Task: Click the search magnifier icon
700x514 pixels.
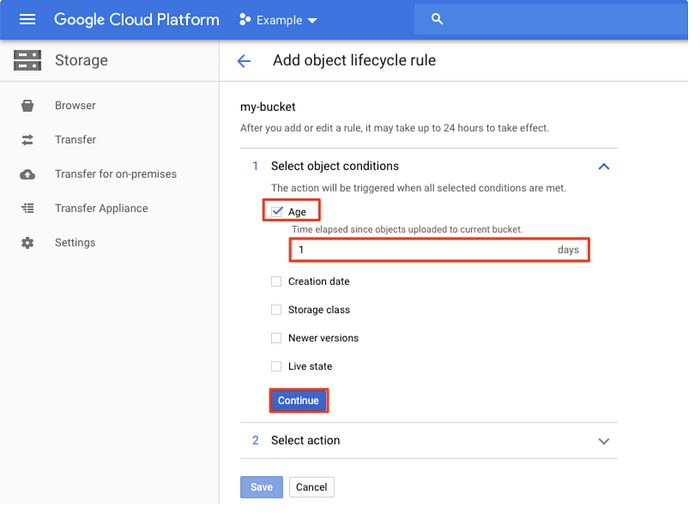Action: (x=436, y=20)
